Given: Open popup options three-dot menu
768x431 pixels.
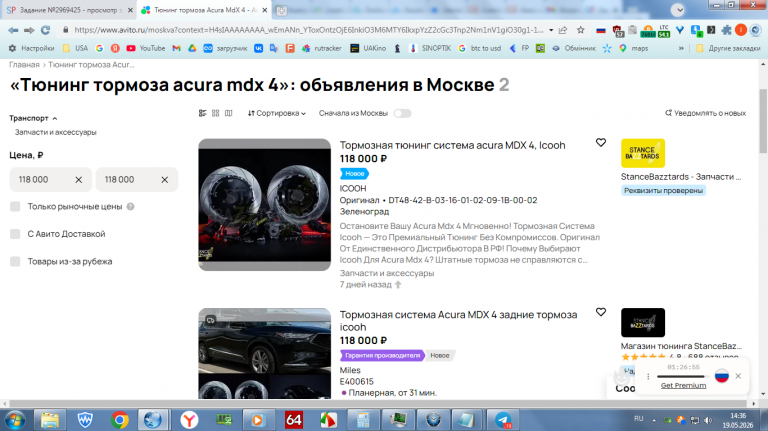Looking at the screenshot, I should (x=648, y=376).
